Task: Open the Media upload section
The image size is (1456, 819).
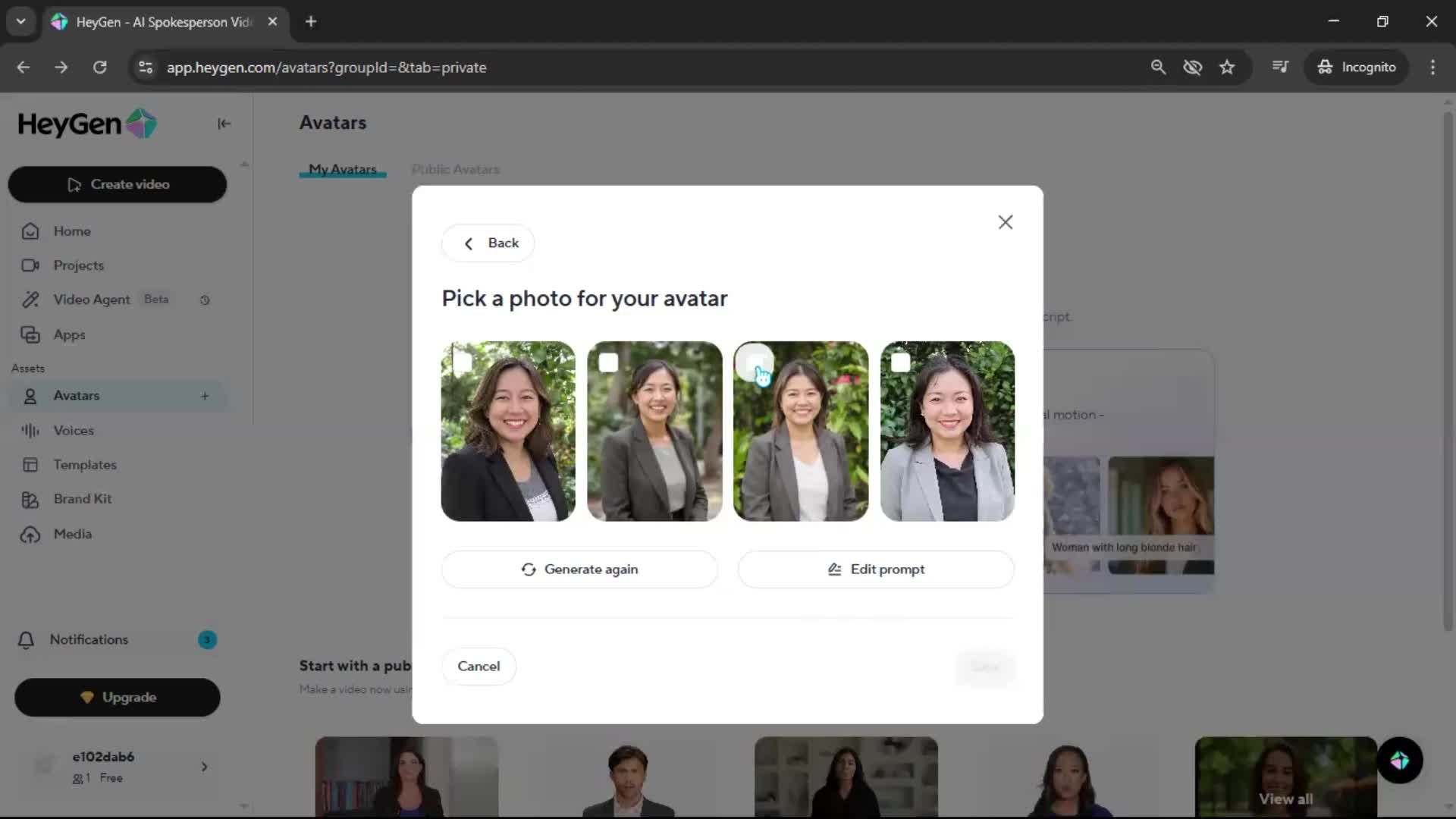Action: click(x=72, y=534)
